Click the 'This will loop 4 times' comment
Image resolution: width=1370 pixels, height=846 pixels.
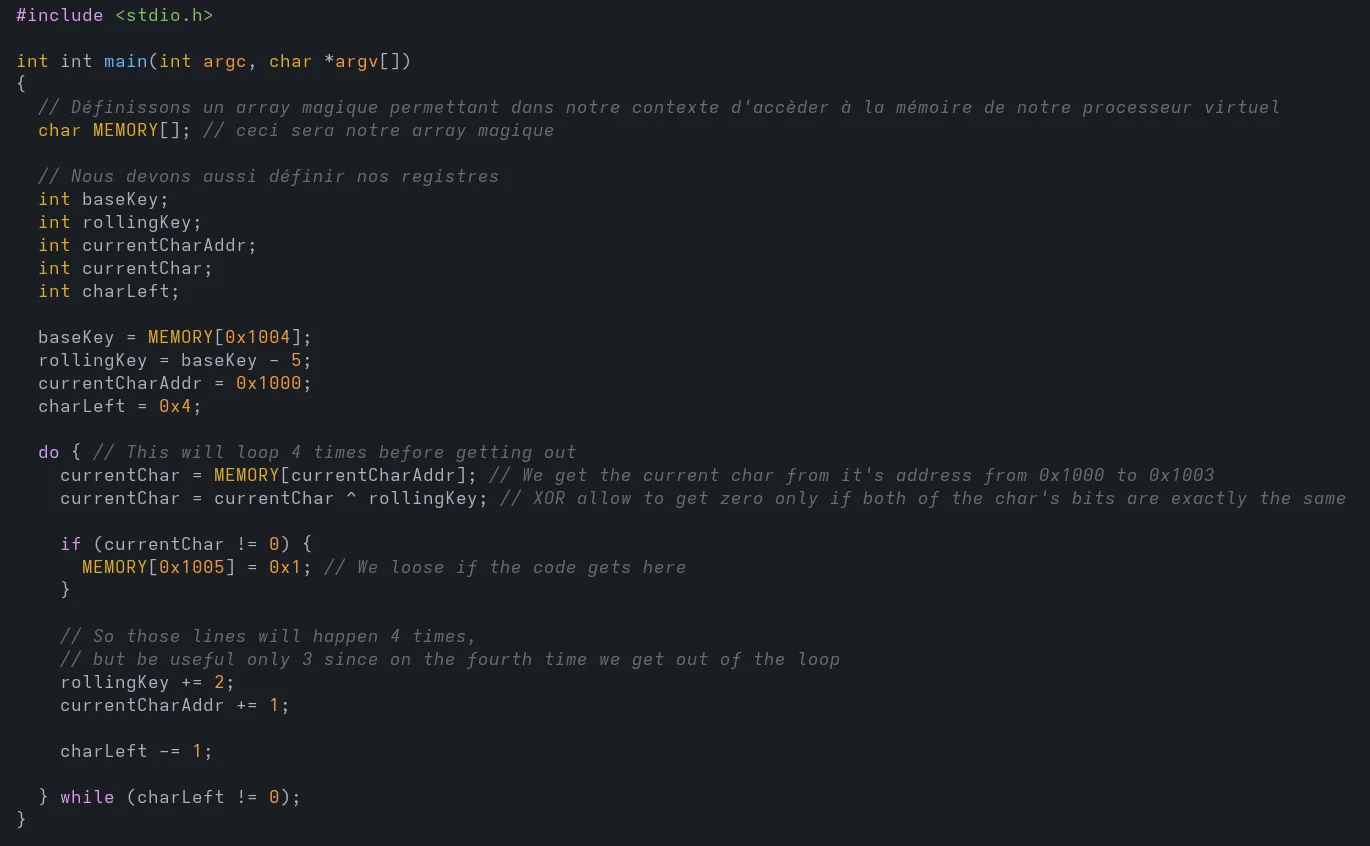[334, 452]
